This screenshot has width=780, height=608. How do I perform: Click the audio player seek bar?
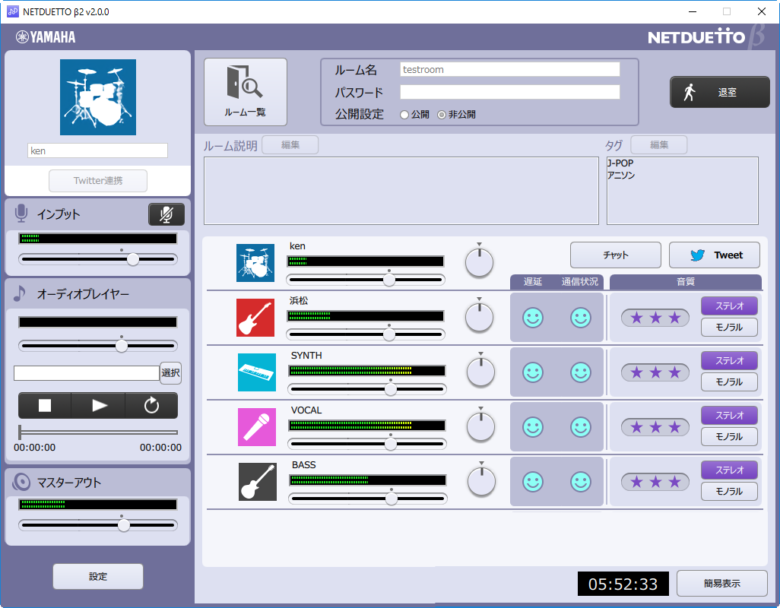tap(98, 432)
